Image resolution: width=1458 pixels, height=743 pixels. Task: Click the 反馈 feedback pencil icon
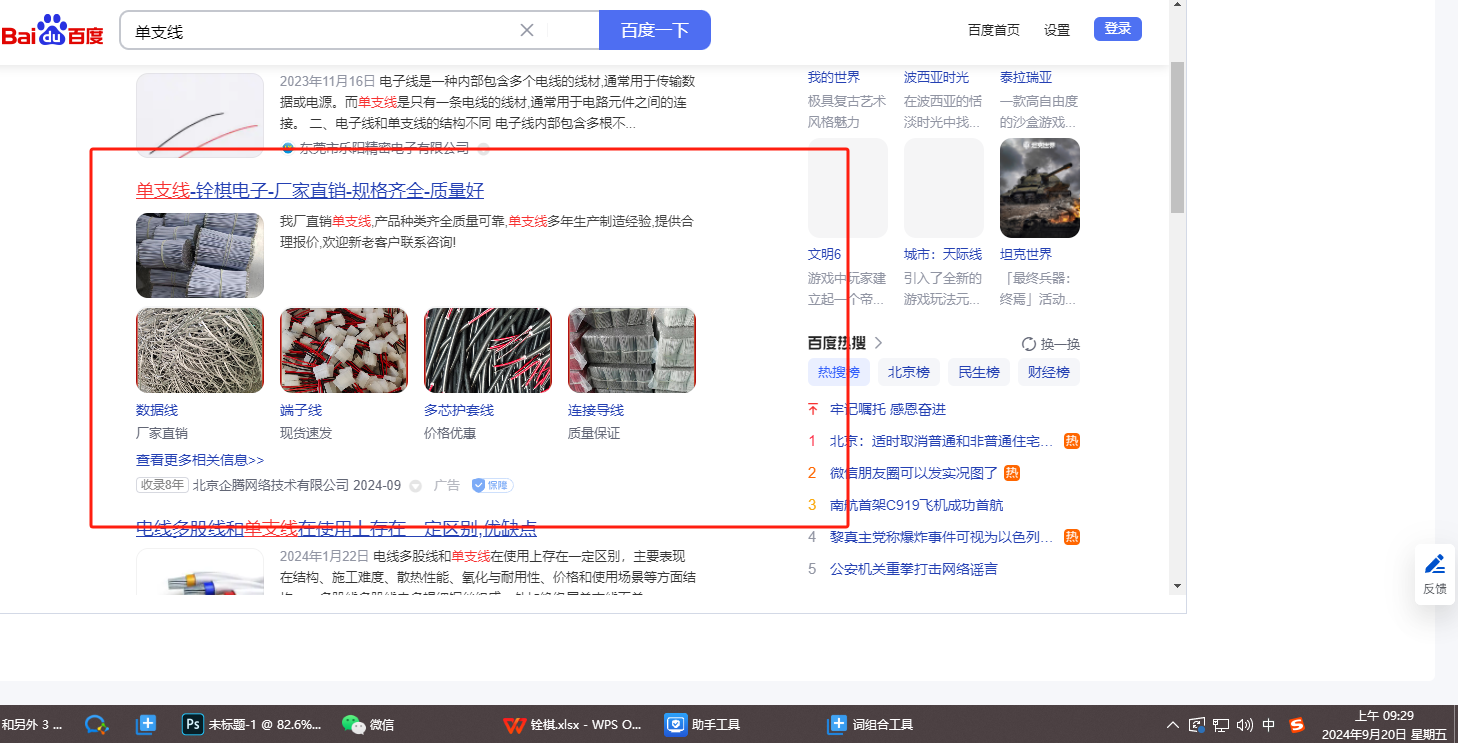[1435, 564]
